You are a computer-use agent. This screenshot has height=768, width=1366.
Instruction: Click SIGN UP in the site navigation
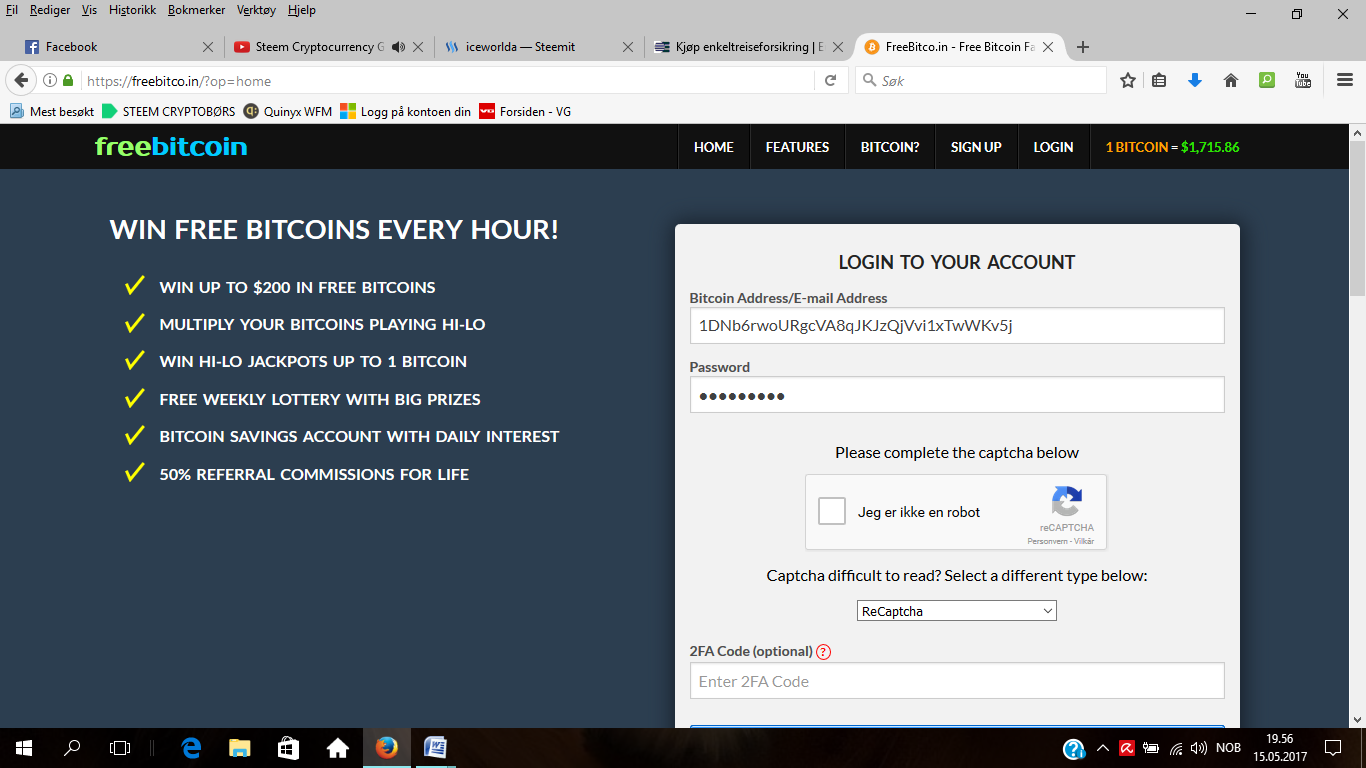(x=976, y=147)
